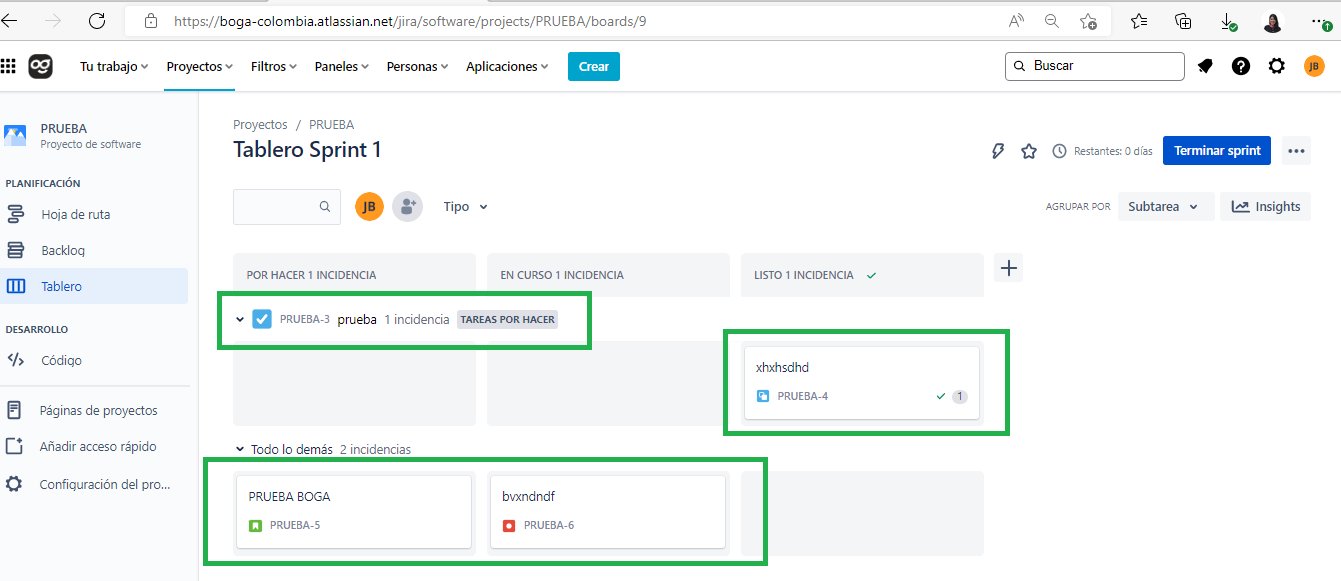Open the sprint more options ellipsis
The height and width of the screenshot is (581, 1341).
(x=1297, y=151)
